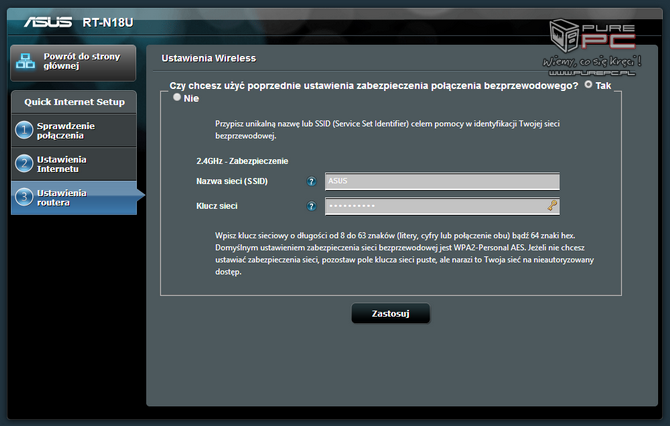Click the number 3 step circle icon
The width and height of the screenshot is (670, 426).
[24, 197]
